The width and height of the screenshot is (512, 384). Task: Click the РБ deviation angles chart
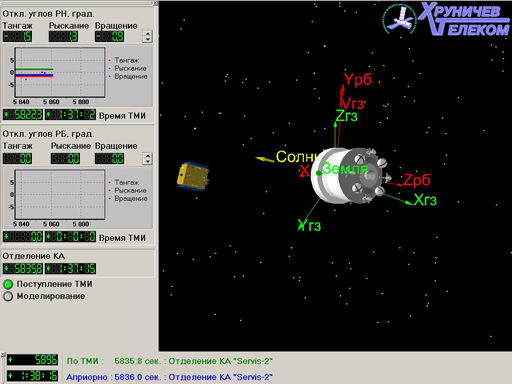click(x=60, y=195)
